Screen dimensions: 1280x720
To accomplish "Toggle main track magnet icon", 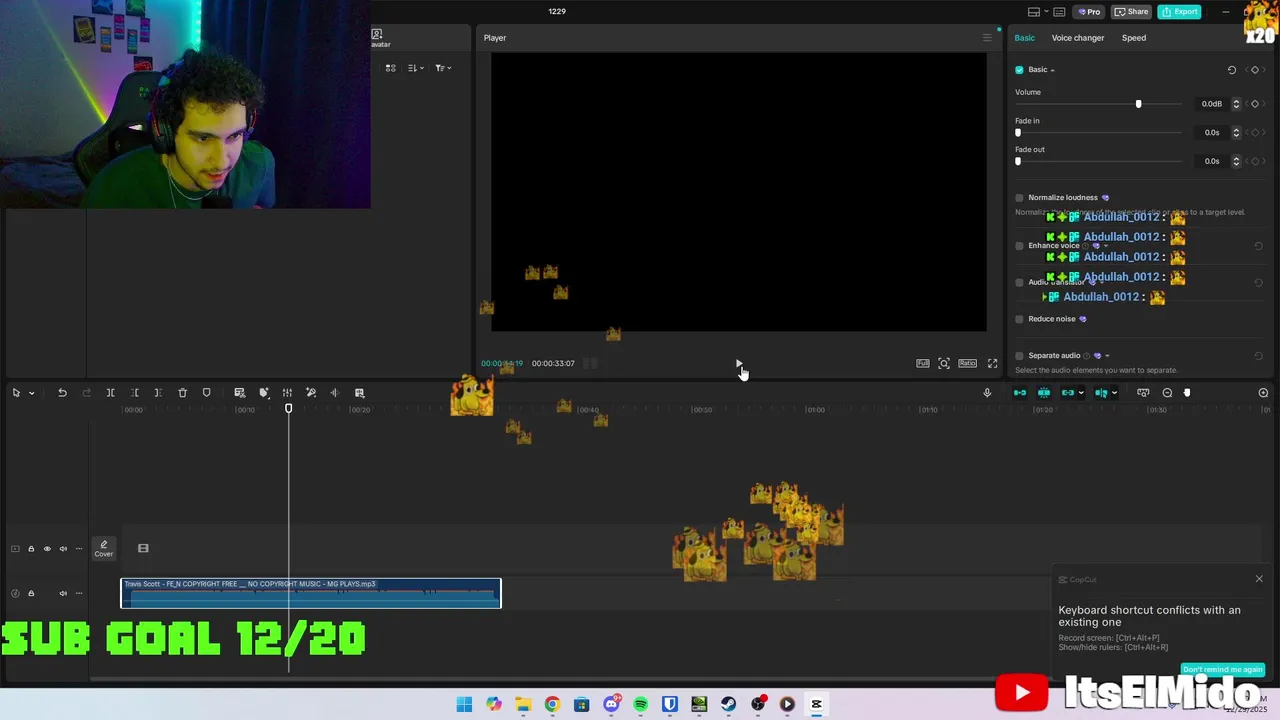I will [1020, 393].
